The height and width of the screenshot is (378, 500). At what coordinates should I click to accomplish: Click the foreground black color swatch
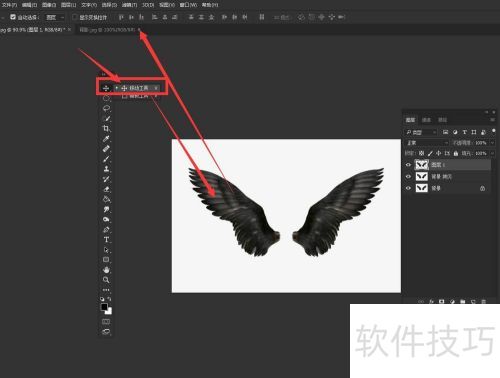coord(104,307)
